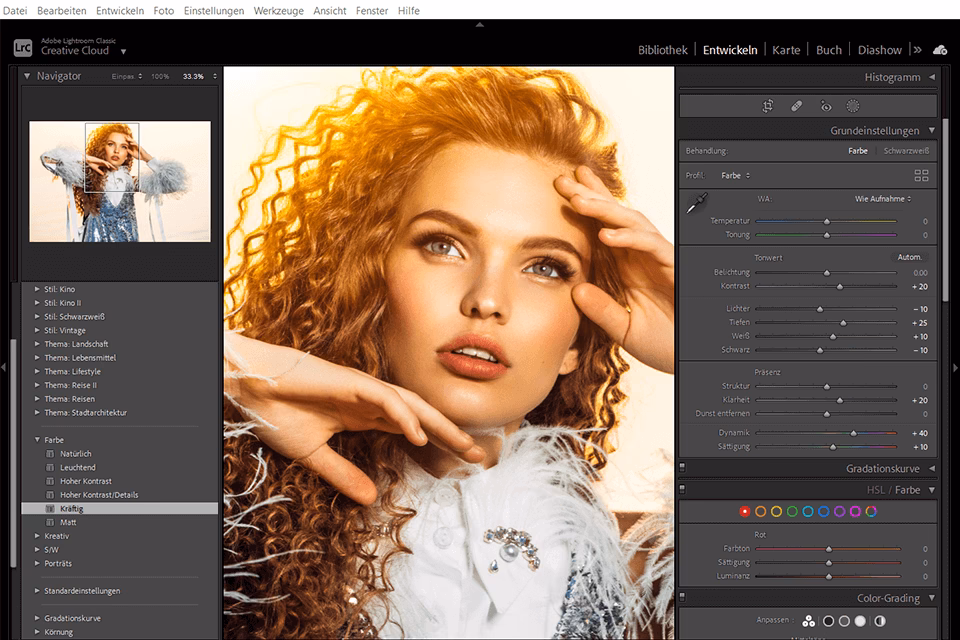
Task: Open the Masking tool
Action: (x=852, y=105)
